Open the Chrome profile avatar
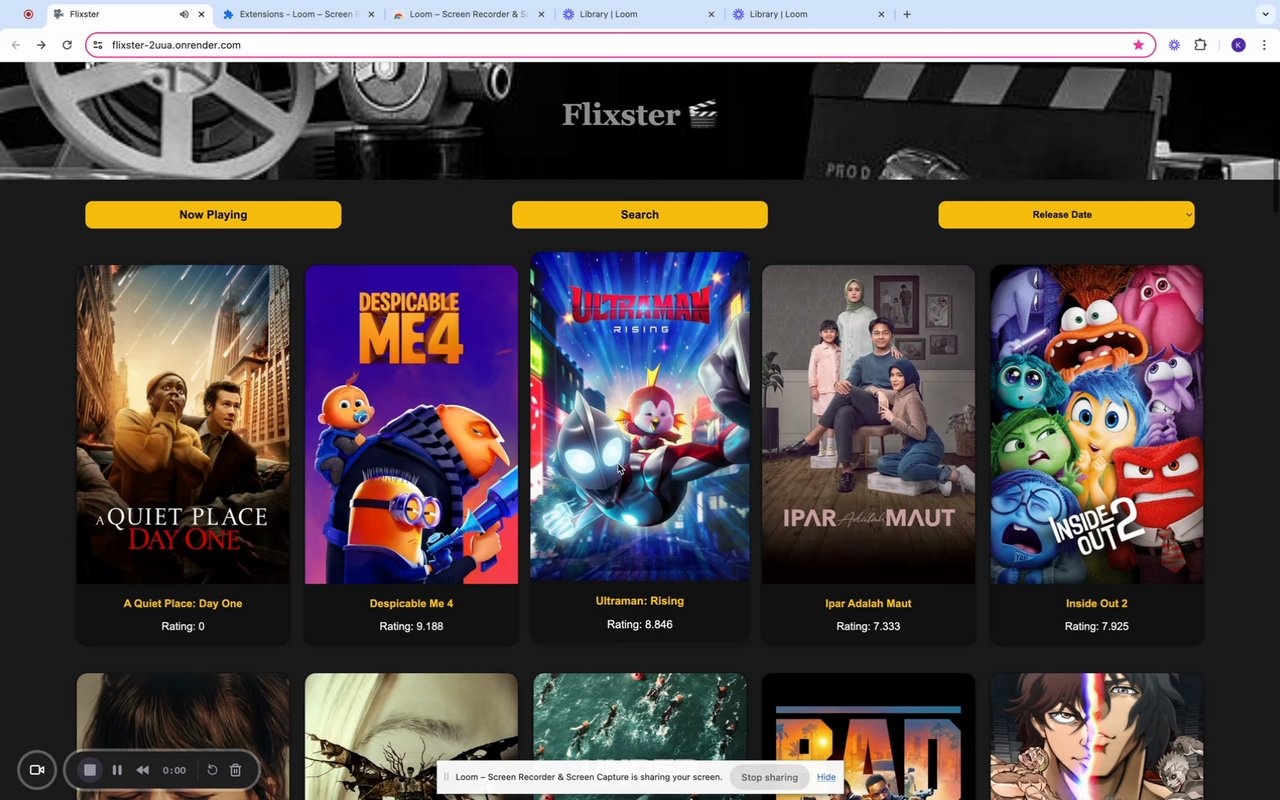Image resolution: width=1280 pixels, height=800 pixels. (1238, 45)
